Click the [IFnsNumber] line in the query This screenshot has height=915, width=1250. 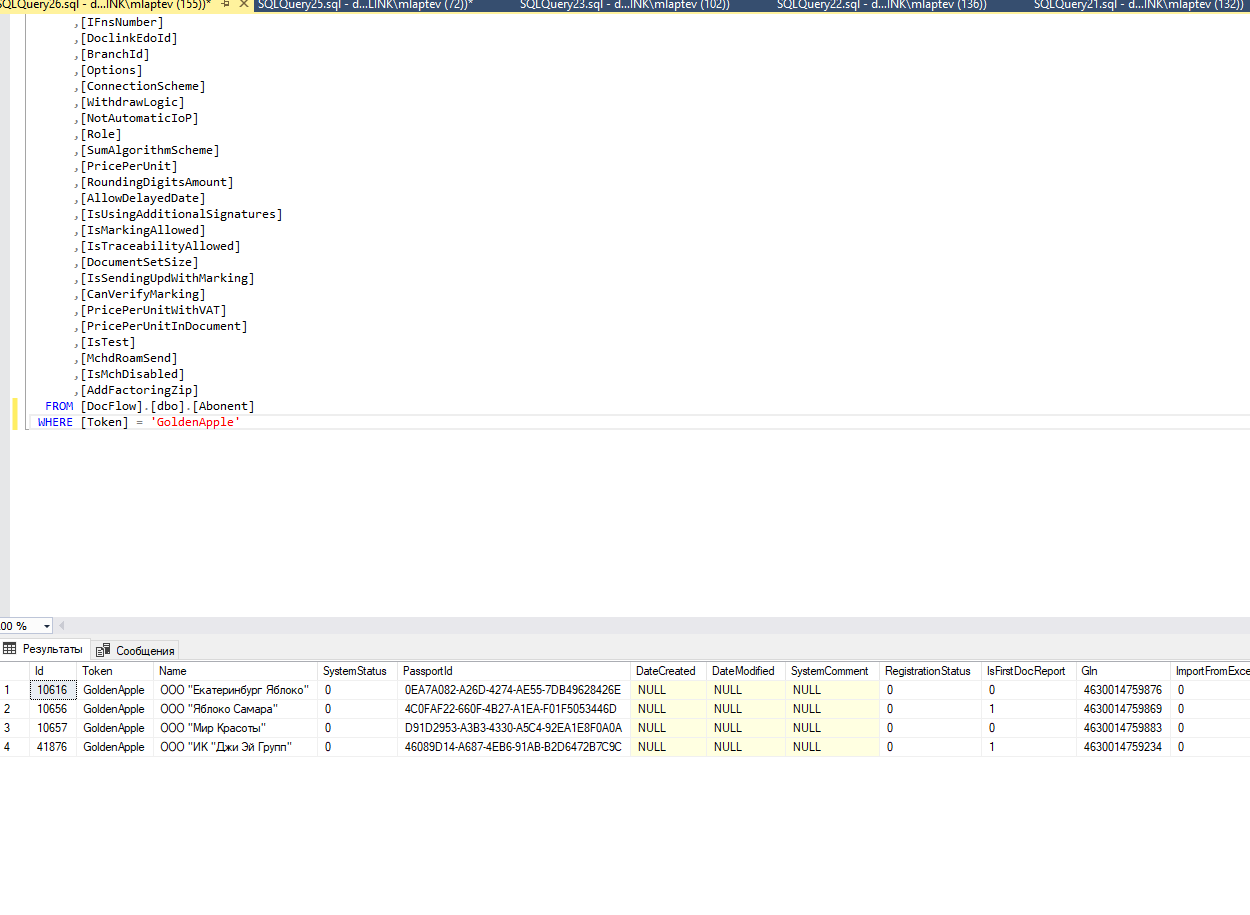[x=122, y=22]
